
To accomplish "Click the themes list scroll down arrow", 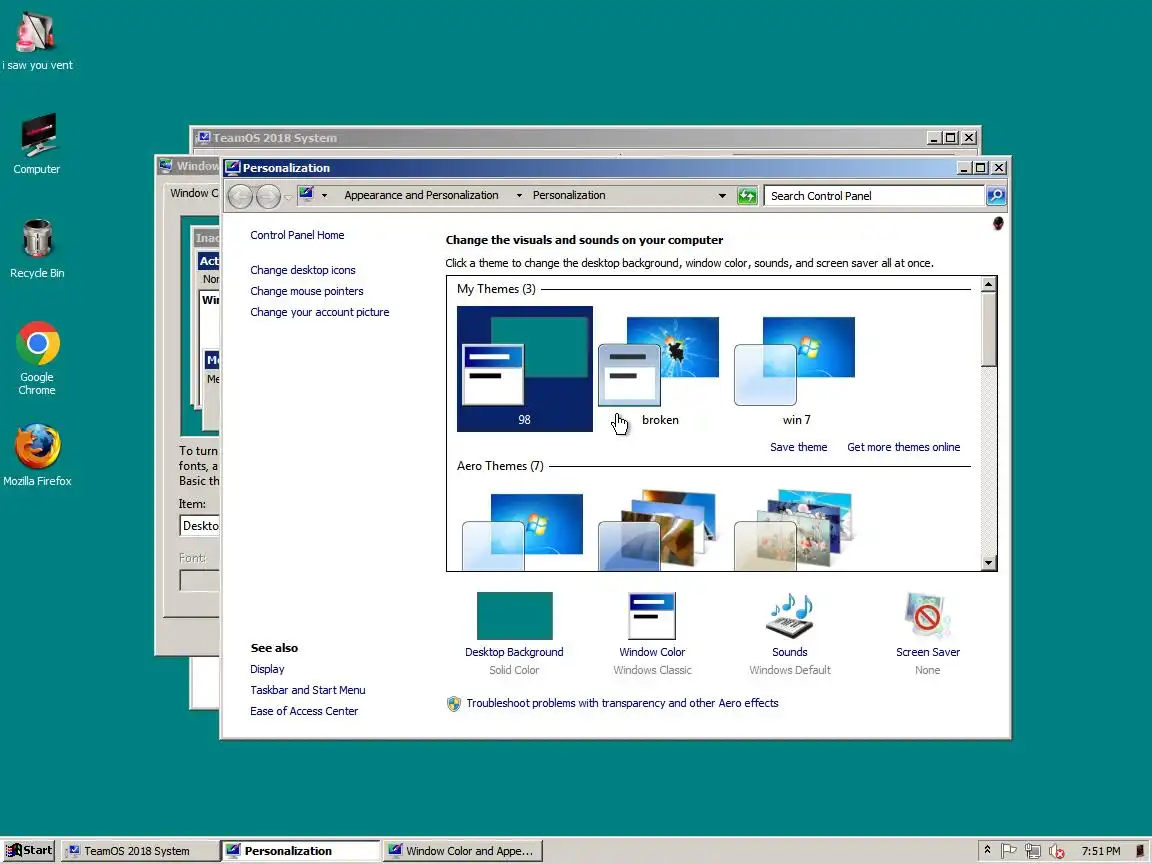I will [989, 563].
